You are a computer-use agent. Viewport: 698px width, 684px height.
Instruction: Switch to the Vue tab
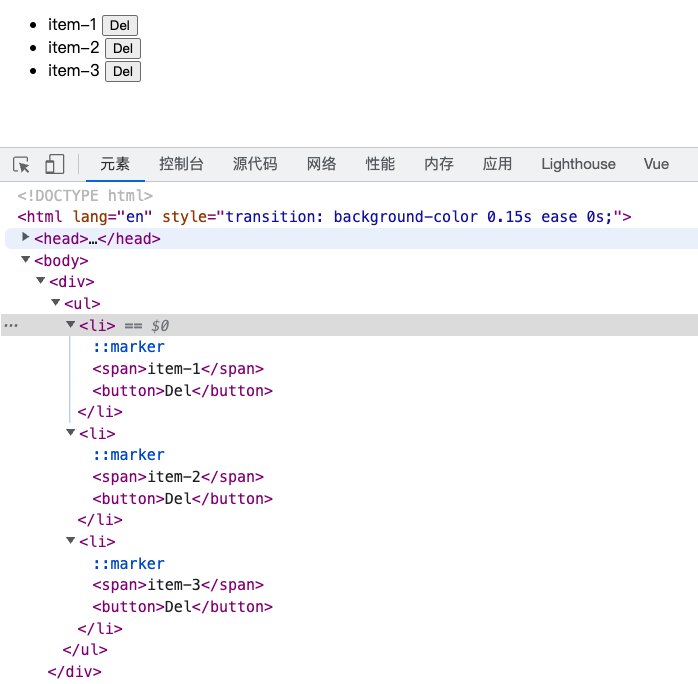tap(656, 164)
